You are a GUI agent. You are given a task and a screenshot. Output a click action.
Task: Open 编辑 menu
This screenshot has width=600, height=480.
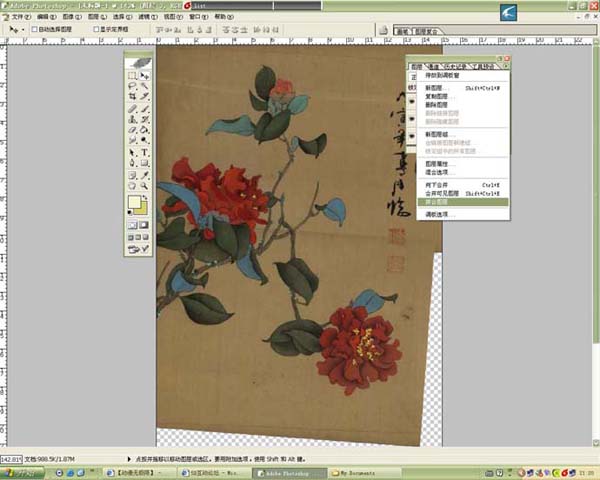pos(47,17)
